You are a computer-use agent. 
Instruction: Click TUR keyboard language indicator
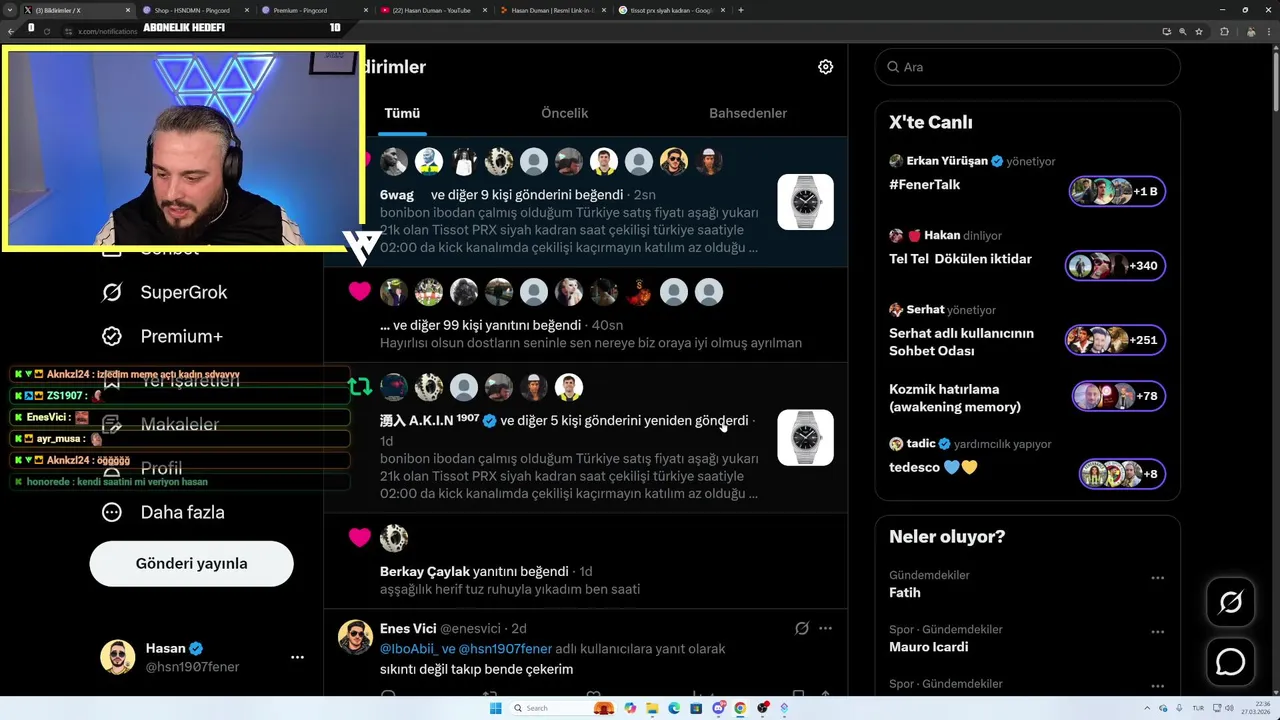click(1198, 708)
